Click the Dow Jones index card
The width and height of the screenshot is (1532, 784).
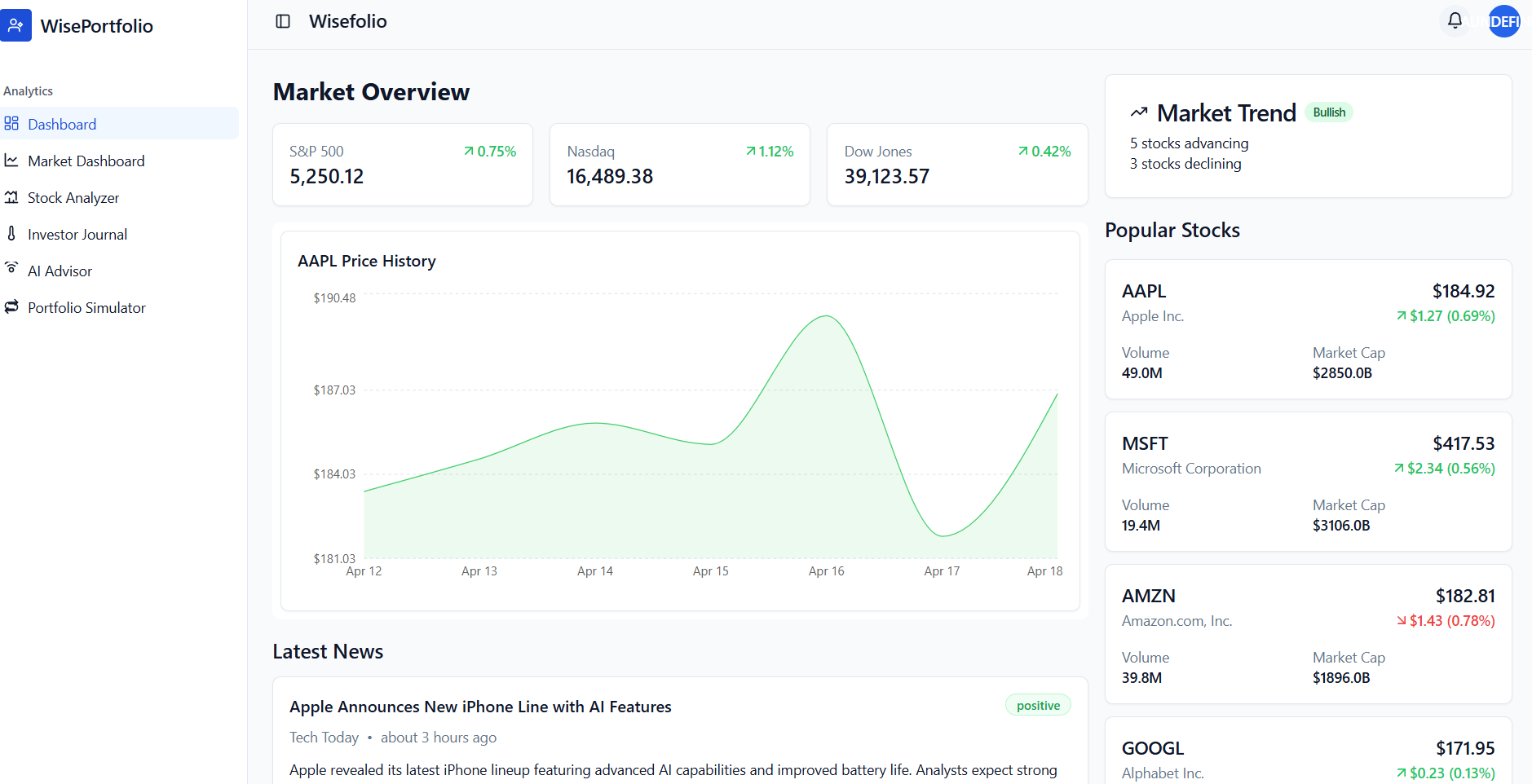coord(956,165)
